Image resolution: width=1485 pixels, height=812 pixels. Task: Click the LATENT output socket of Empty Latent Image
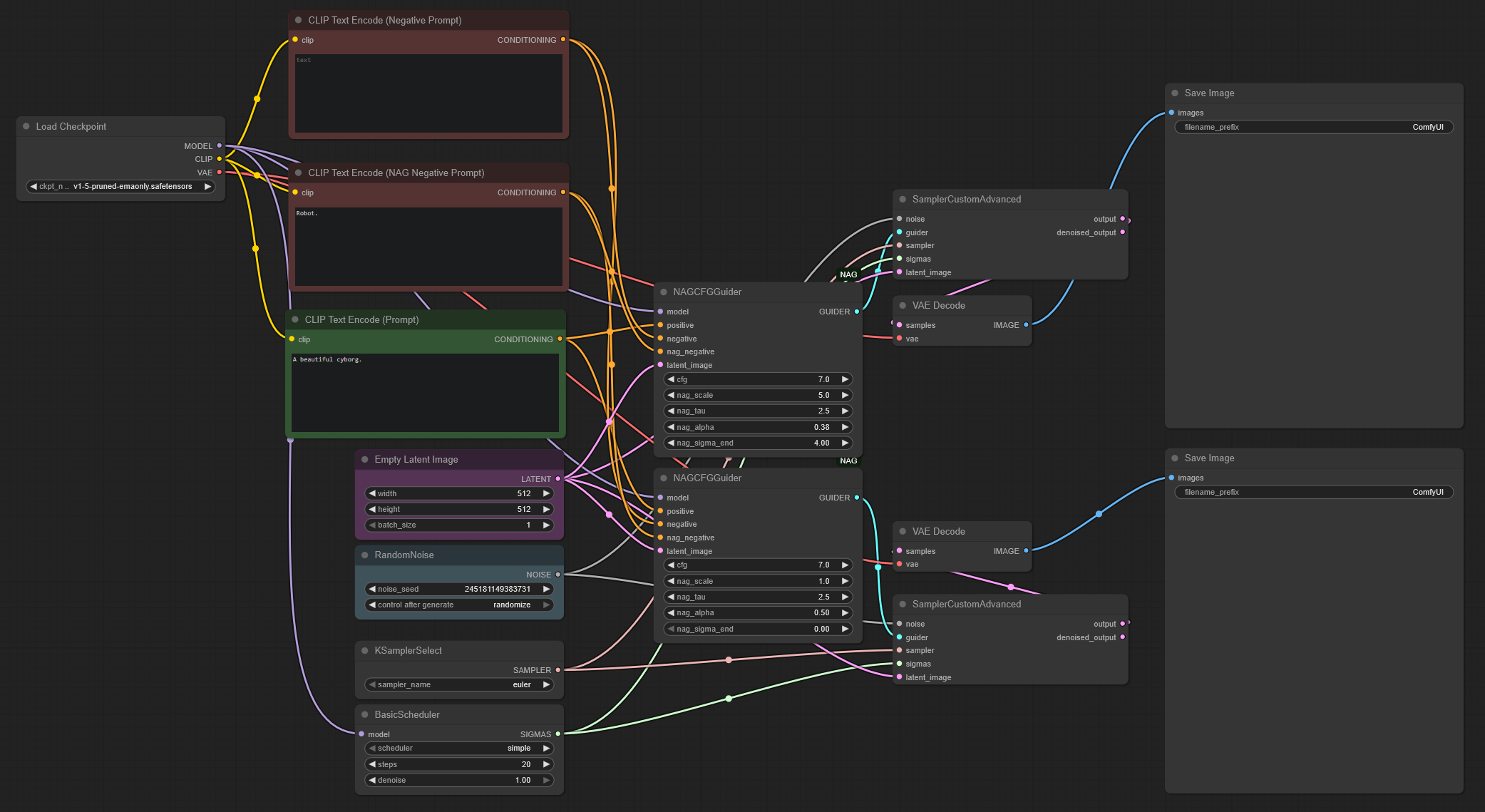[558, 478]
